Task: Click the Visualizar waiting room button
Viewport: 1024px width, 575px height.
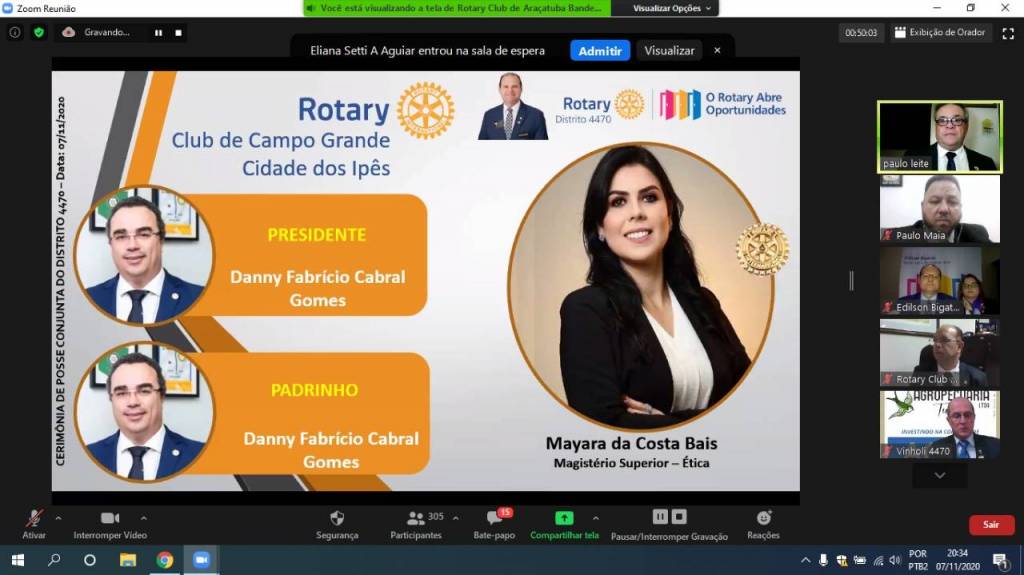Action: (669, 50)
